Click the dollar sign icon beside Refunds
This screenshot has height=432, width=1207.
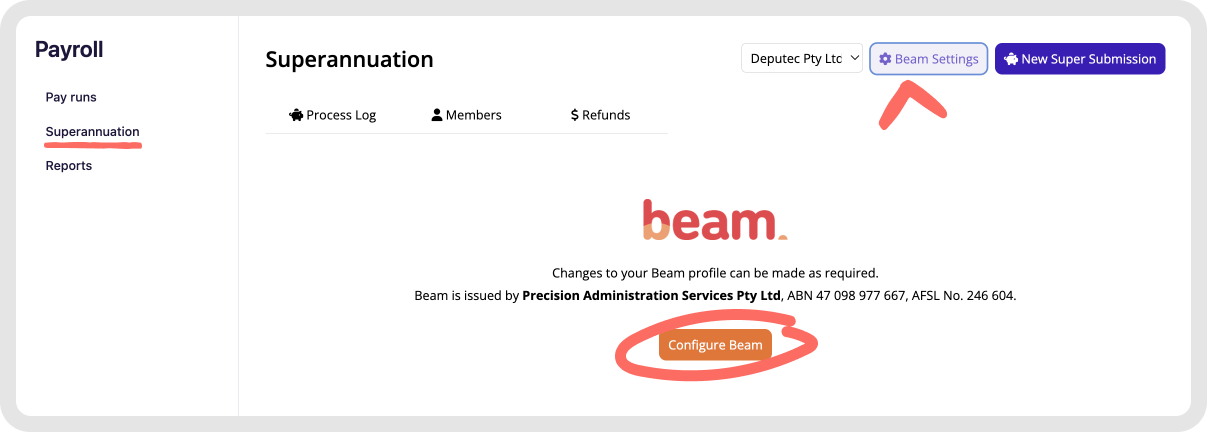coord(575,115)
